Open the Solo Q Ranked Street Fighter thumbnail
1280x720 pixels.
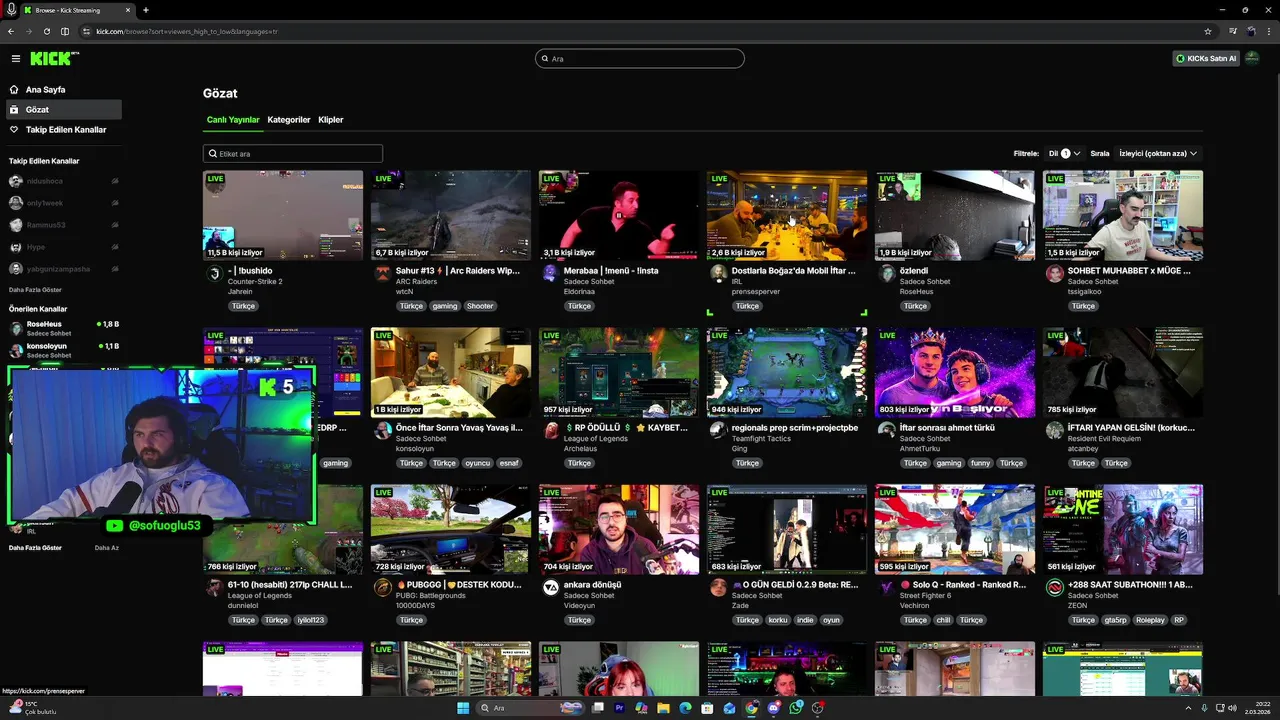tap(955, 530)
